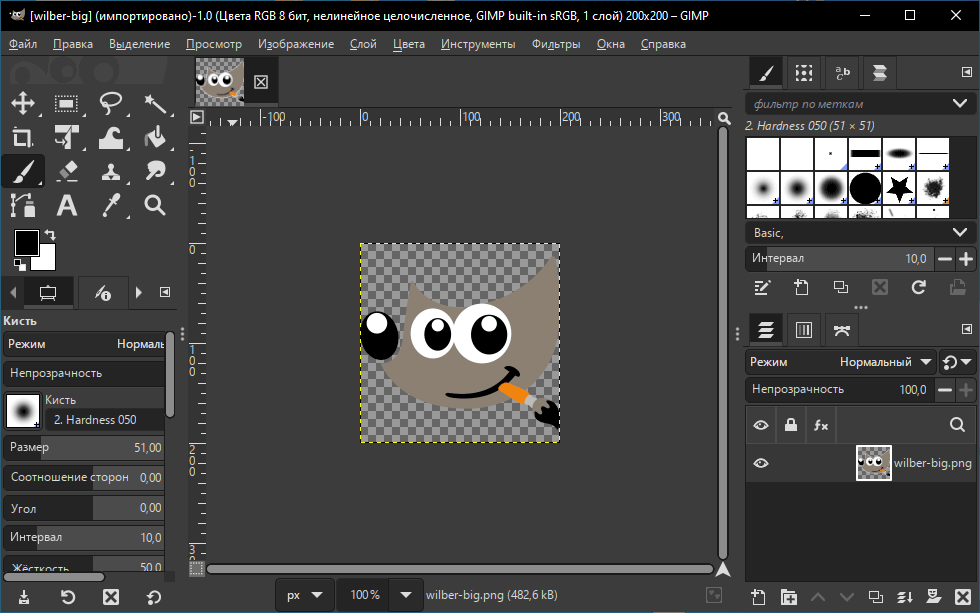This screenshot has width=980, height=613.
Task: Select the Move tool
Action: click(x=23, y=103)
